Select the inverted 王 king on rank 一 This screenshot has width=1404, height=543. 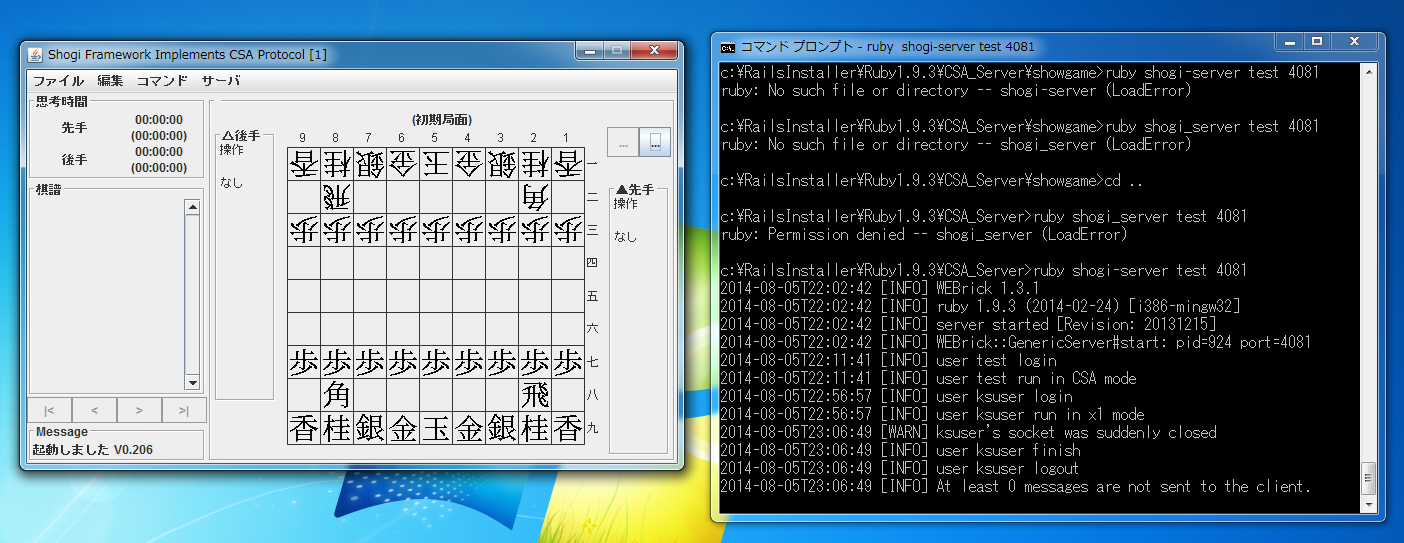click(x=436, y=163)
